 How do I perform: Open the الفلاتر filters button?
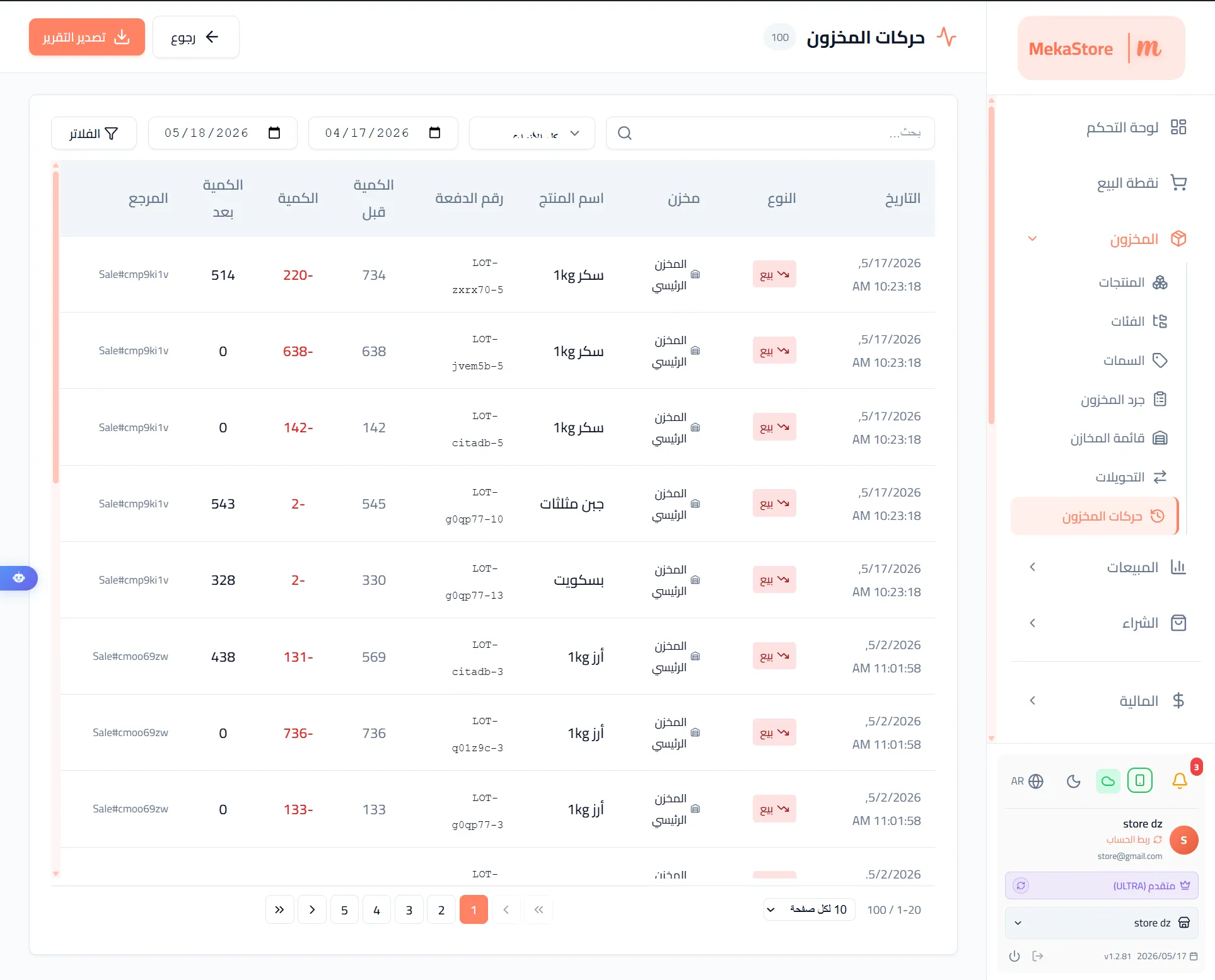click(x=94, y=133)
